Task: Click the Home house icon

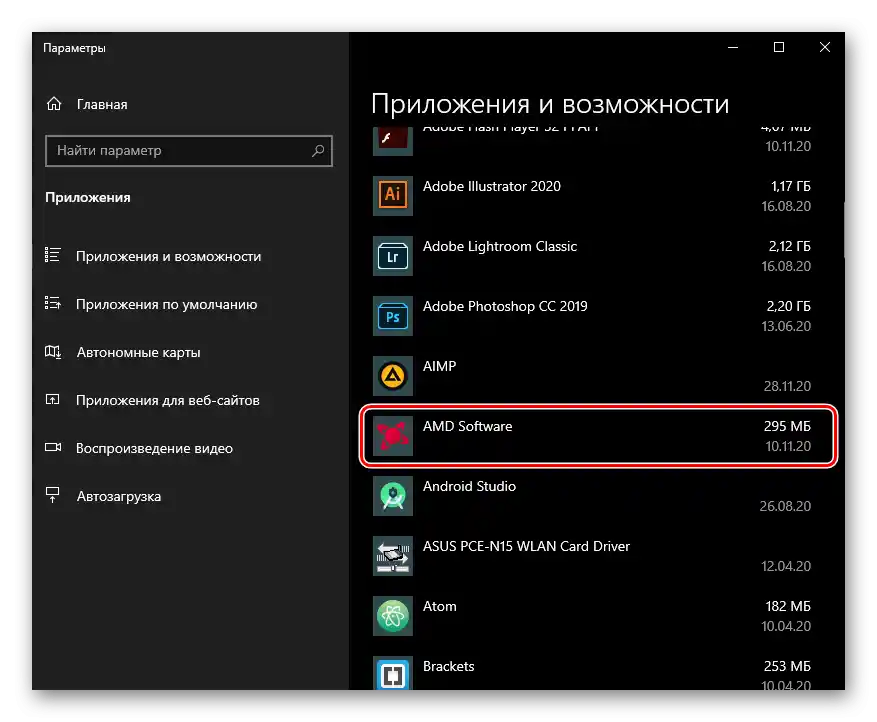Action: tap(54, 104)
